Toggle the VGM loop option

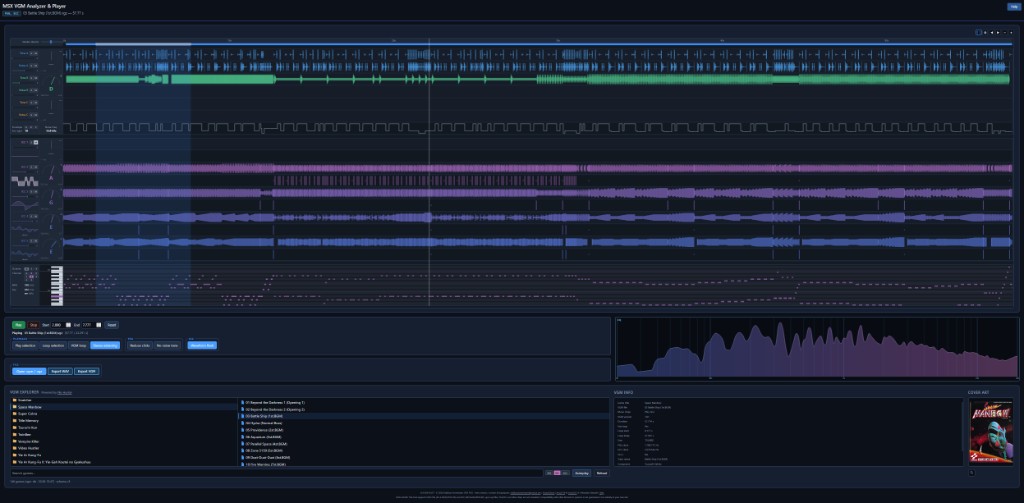(x=78, y=346)
